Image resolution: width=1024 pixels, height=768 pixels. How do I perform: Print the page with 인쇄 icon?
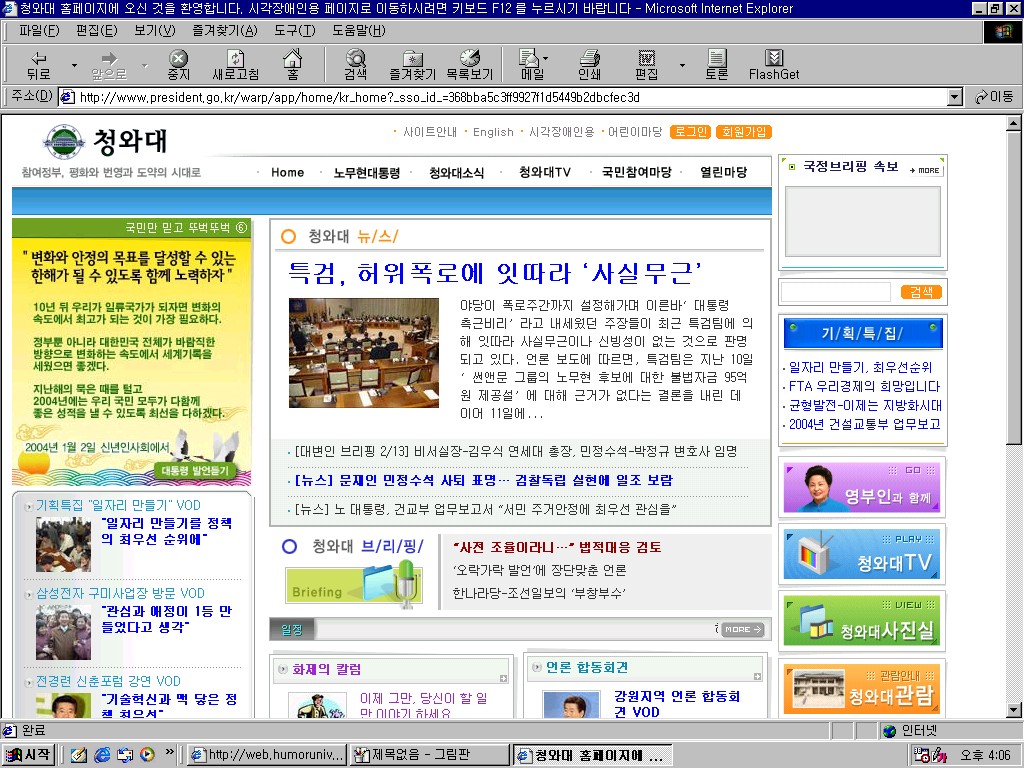pos(589,65)
